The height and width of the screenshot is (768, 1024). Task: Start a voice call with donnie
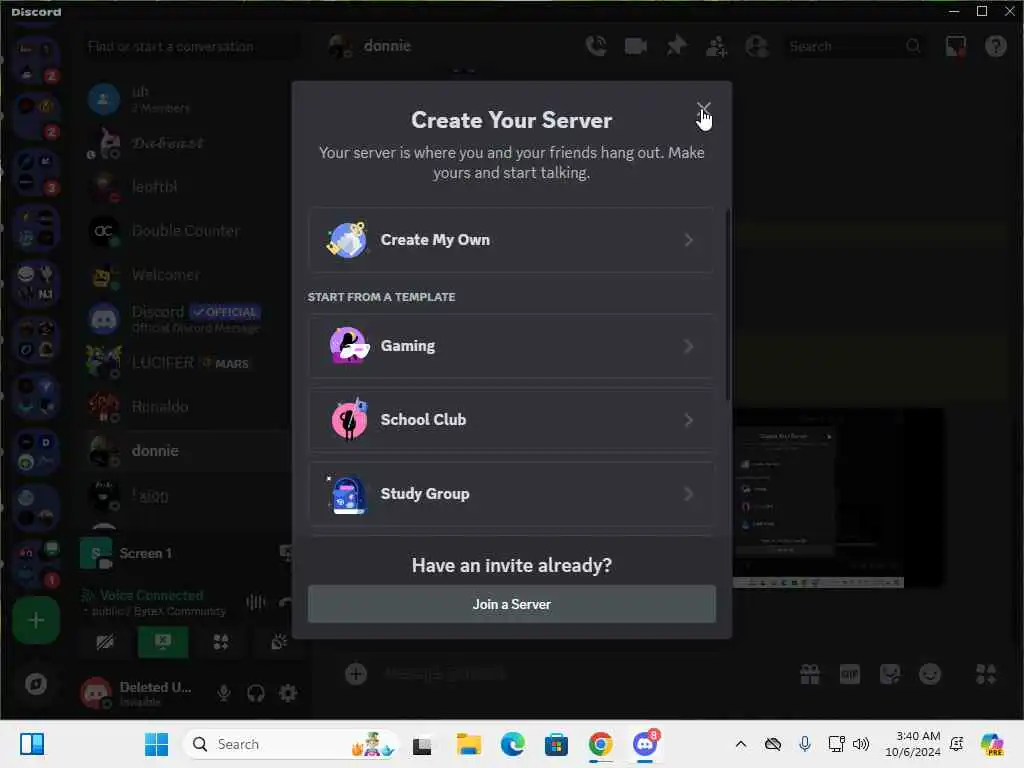596,46
